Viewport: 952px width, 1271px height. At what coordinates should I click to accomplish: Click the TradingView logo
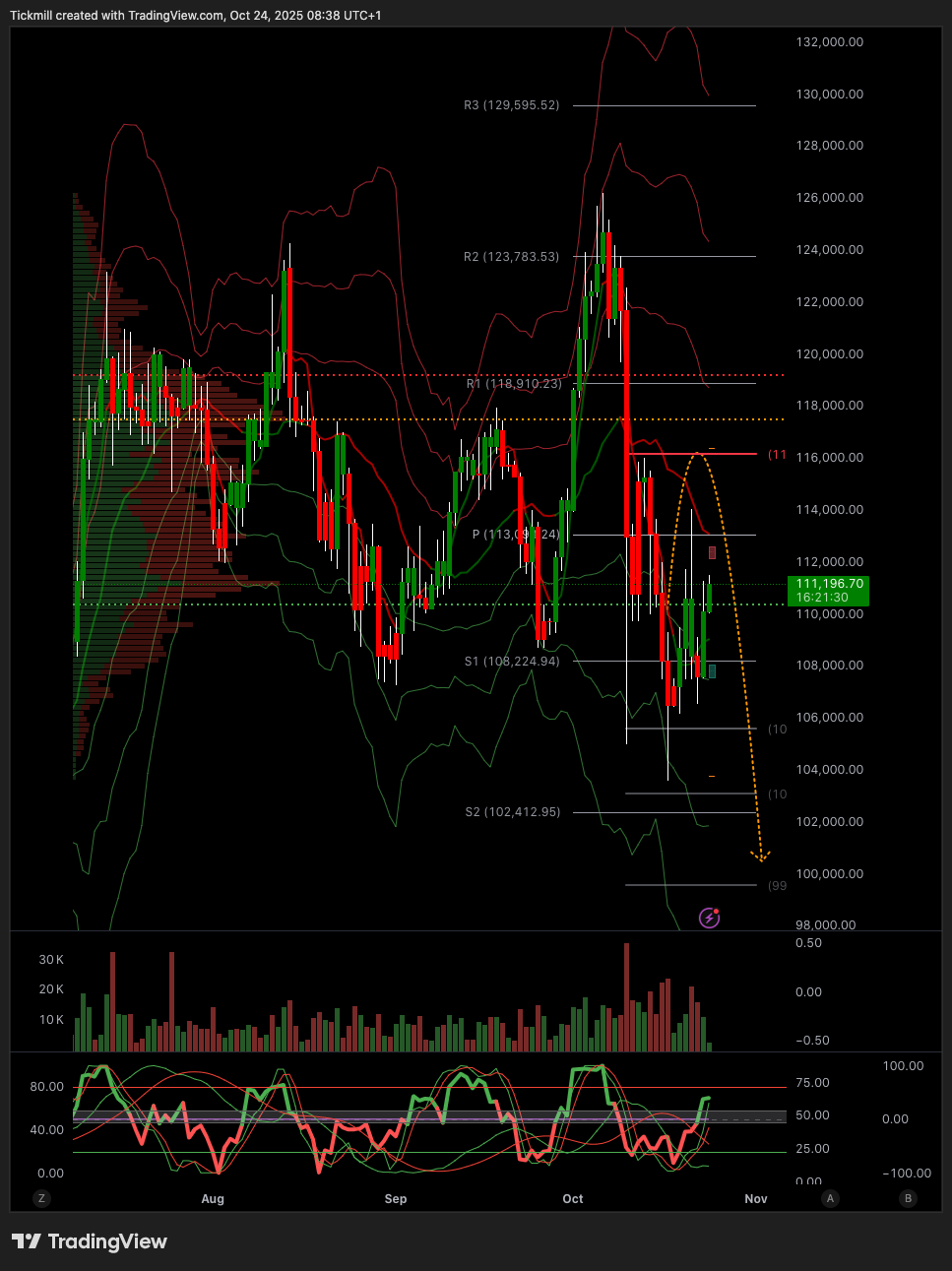click(90, 1241)
